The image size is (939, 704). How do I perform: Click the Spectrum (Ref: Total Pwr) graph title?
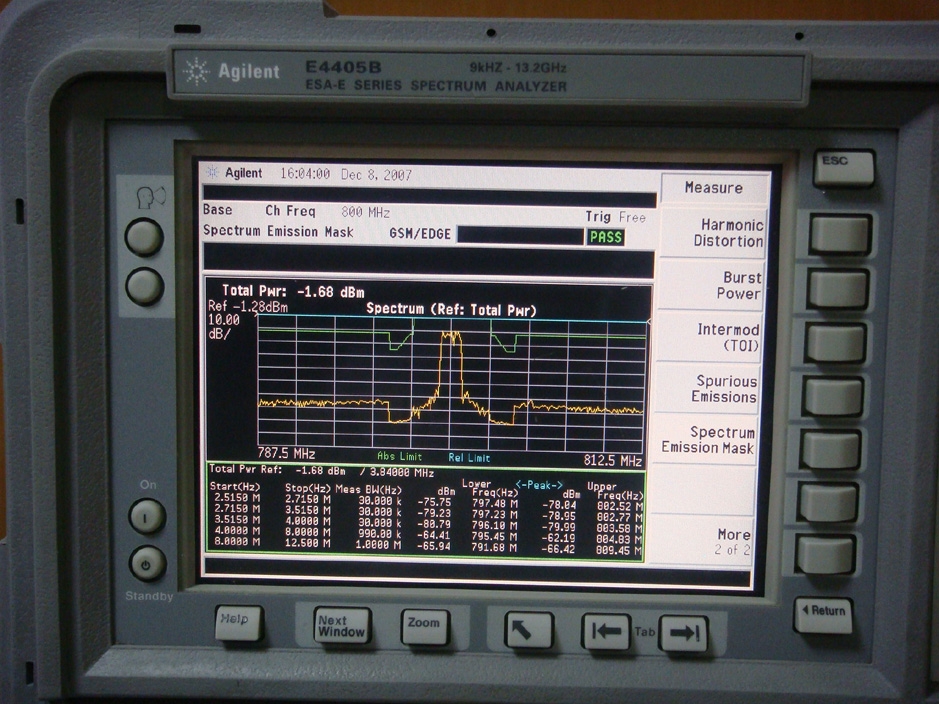tap(451, 309)
